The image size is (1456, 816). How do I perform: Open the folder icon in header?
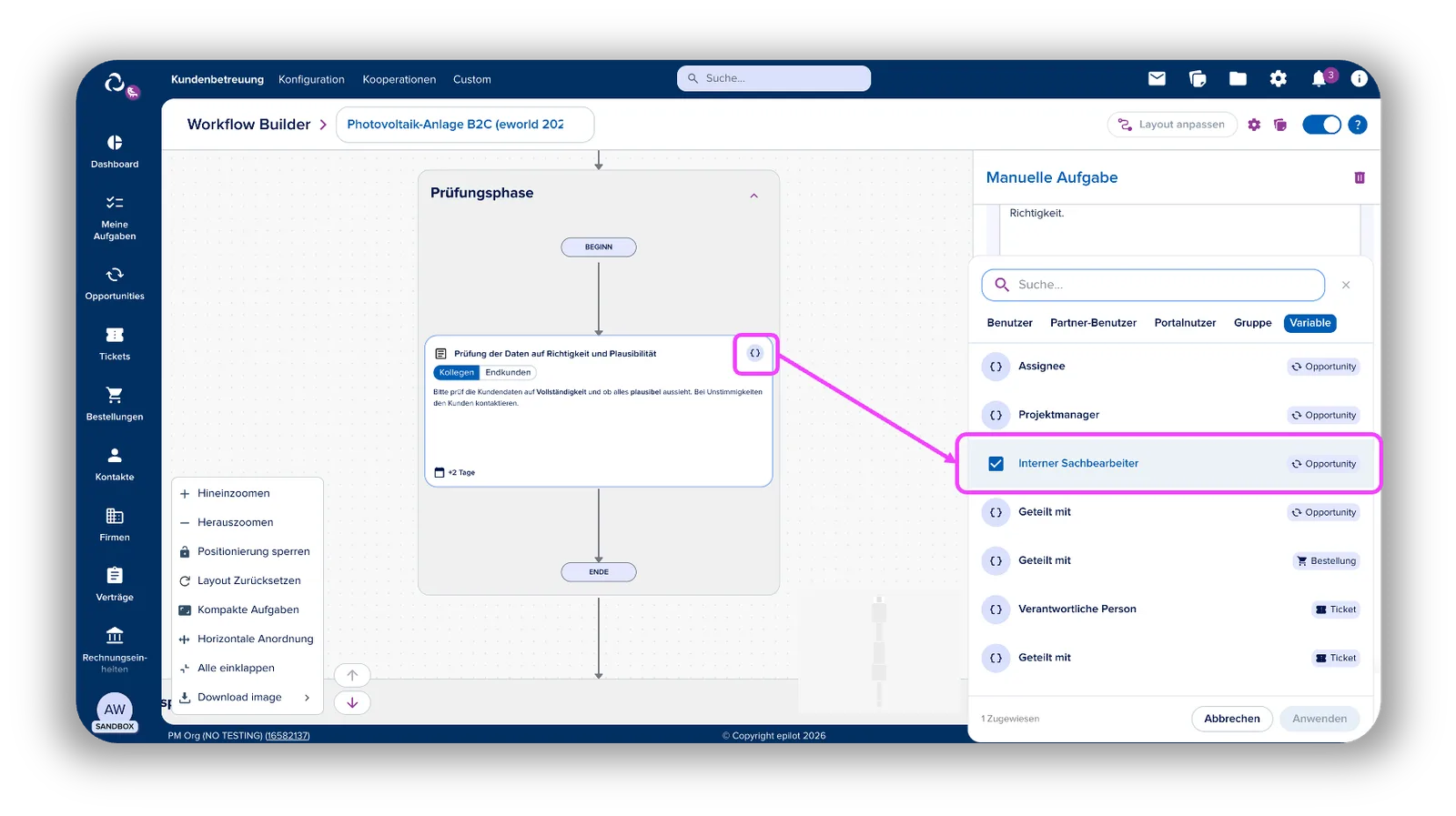[x=1238, y=78]
